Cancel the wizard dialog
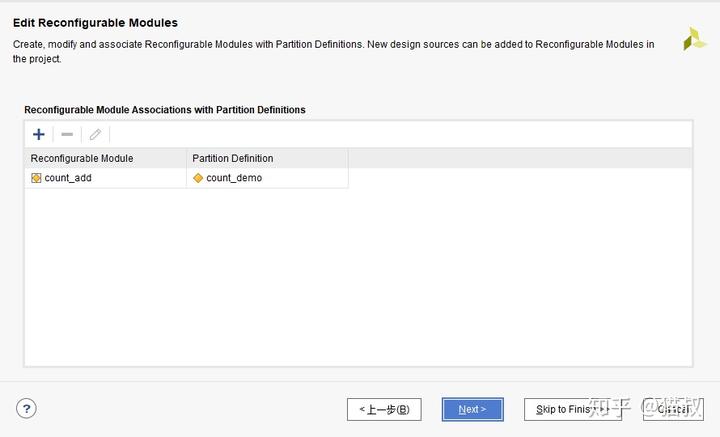The height and width of the screenshot is (437, 720). (x=673, y=409)
